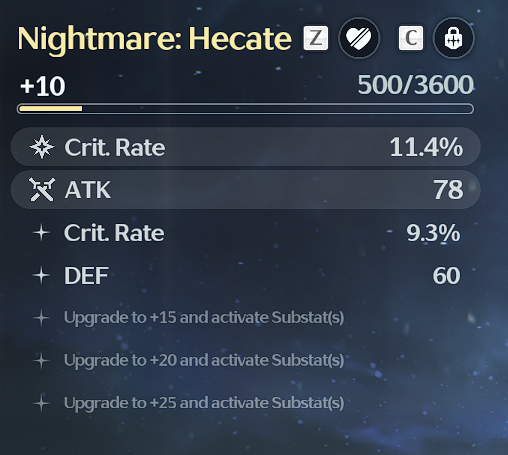Select the Crit. Rate 11.4% main stat row
This screenshot has height=455, width=508.
[x=246, y=147]
